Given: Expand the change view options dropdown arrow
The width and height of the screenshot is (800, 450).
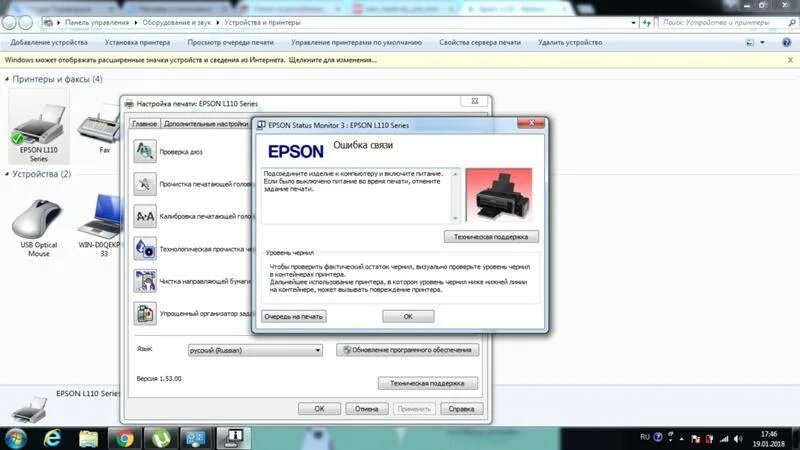Looking at the screenshot, I should (762, 42).
